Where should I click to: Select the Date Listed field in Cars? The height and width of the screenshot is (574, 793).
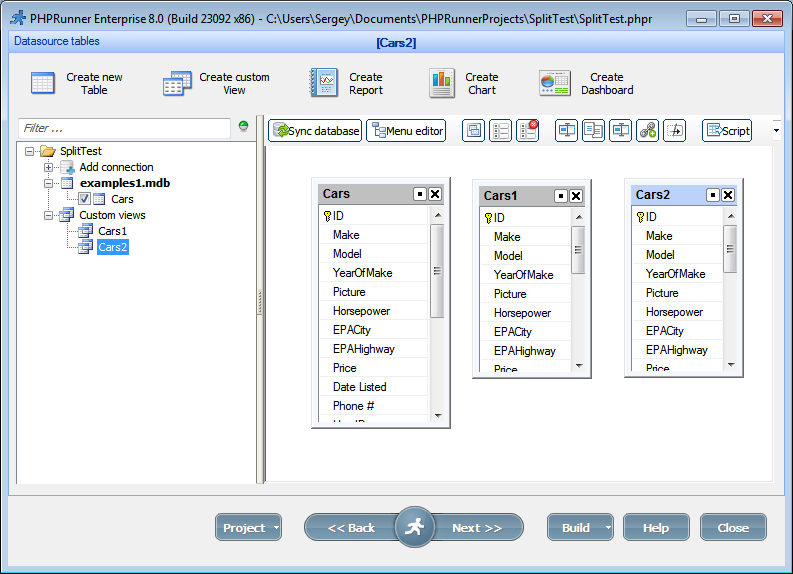pyautogui.click(x=374, y=387)
